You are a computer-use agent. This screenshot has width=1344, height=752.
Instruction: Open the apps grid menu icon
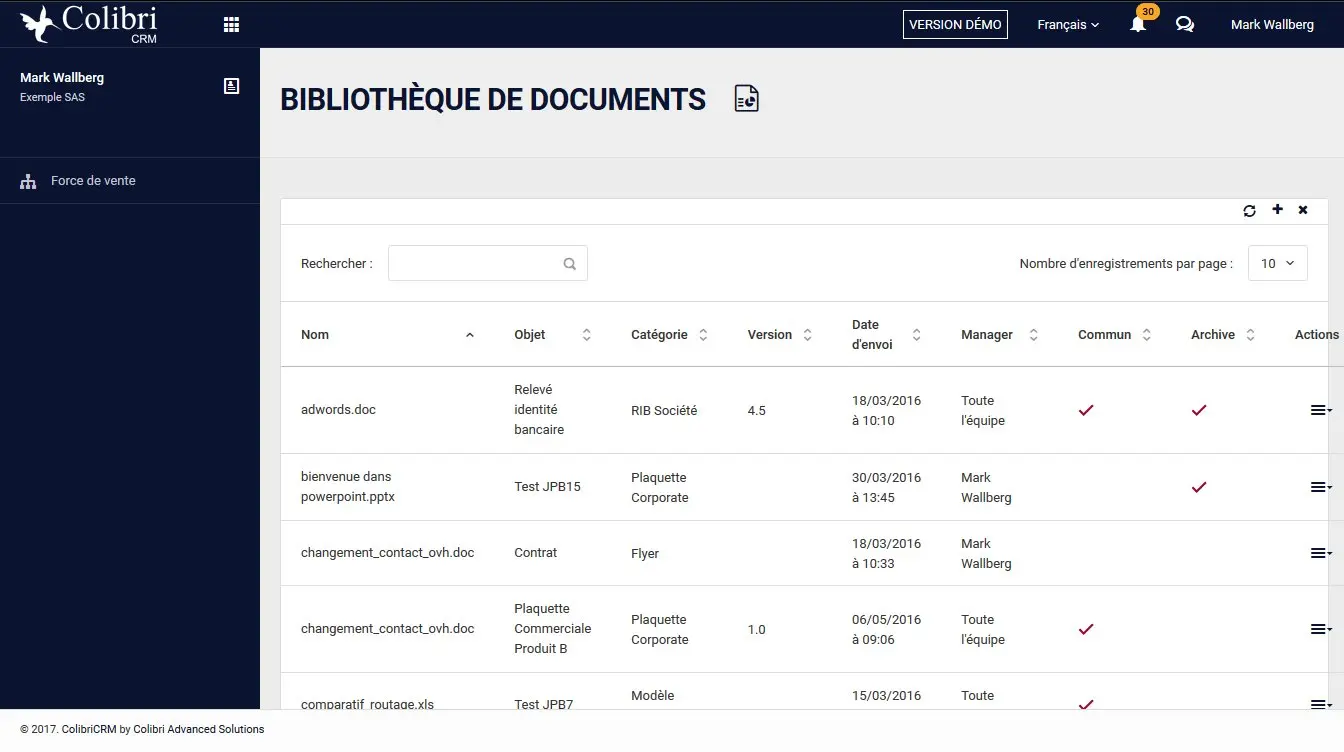click(x=231, y=25)
